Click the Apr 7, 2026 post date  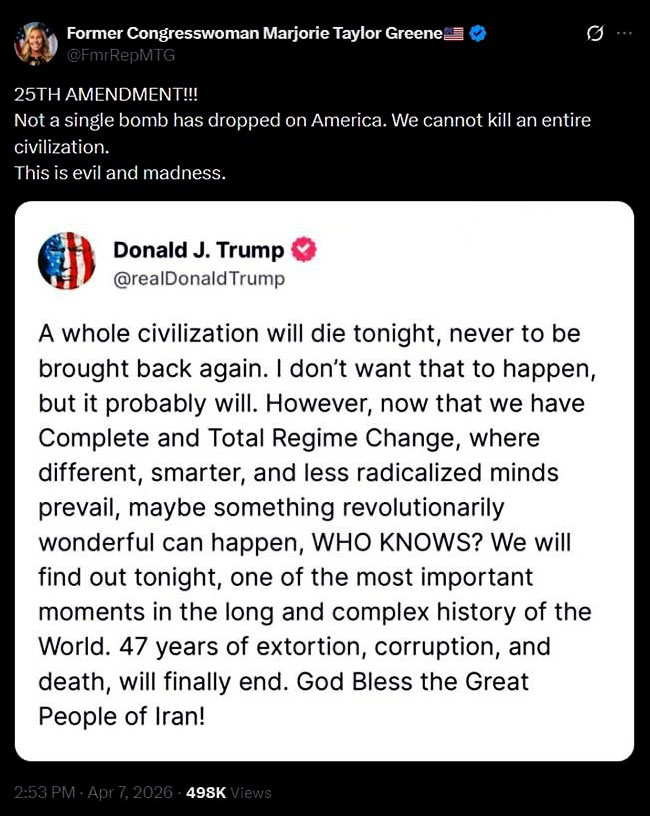[132, 792]
